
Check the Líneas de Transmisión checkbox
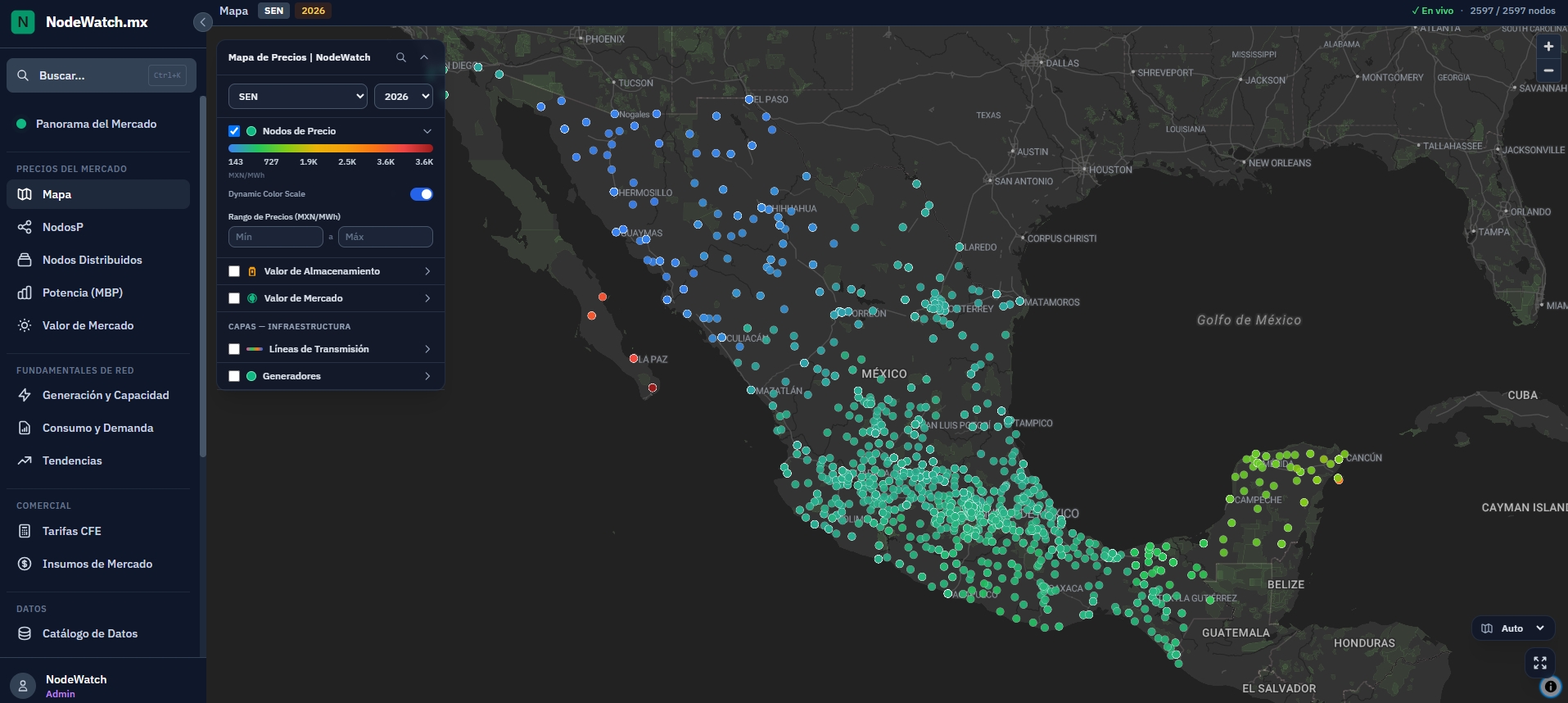coord(234,349)
